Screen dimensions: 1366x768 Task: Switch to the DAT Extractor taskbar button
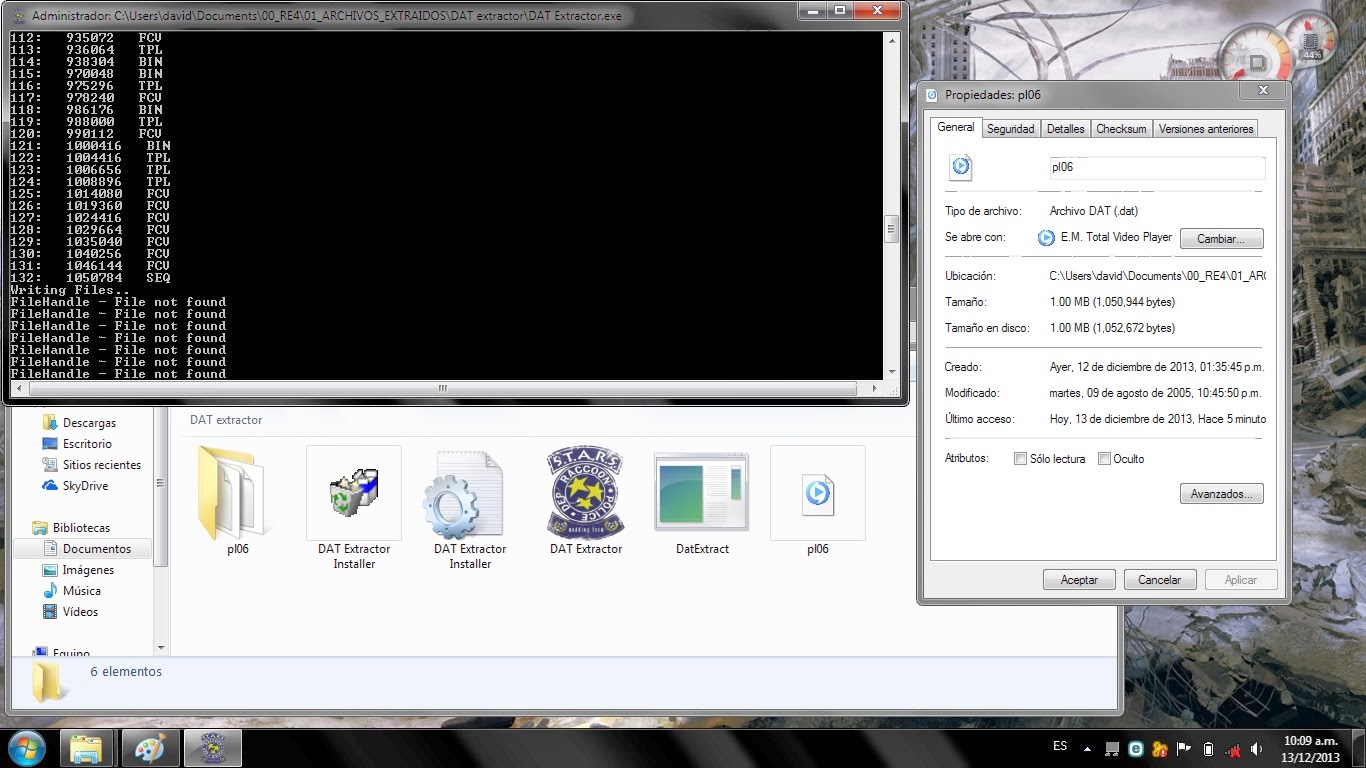coord(212,748)
